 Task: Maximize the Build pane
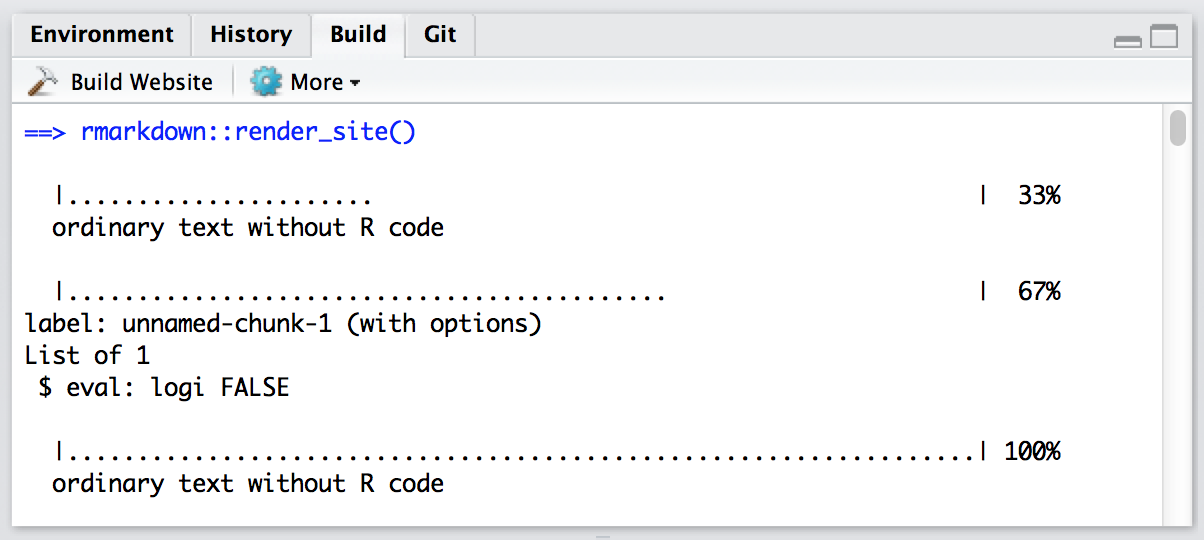(x=1164, y=39)
